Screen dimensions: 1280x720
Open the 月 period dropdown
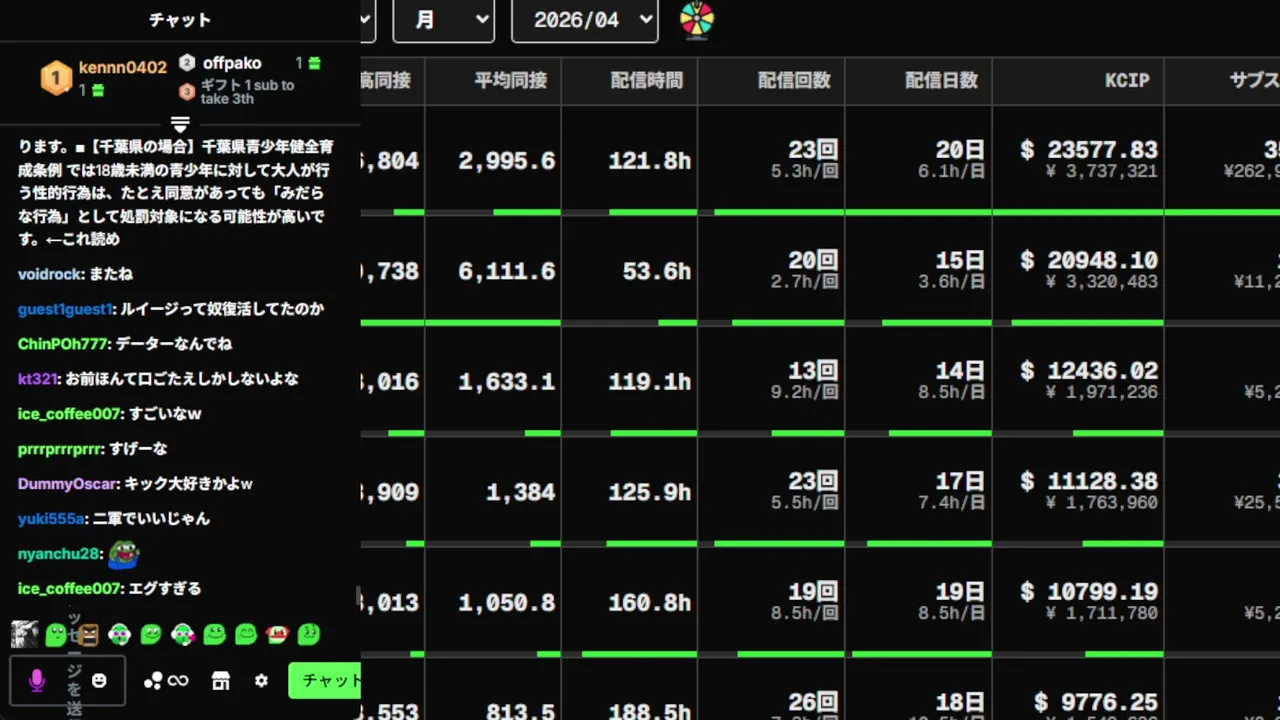pyautogui.click(x=444, y=20)
